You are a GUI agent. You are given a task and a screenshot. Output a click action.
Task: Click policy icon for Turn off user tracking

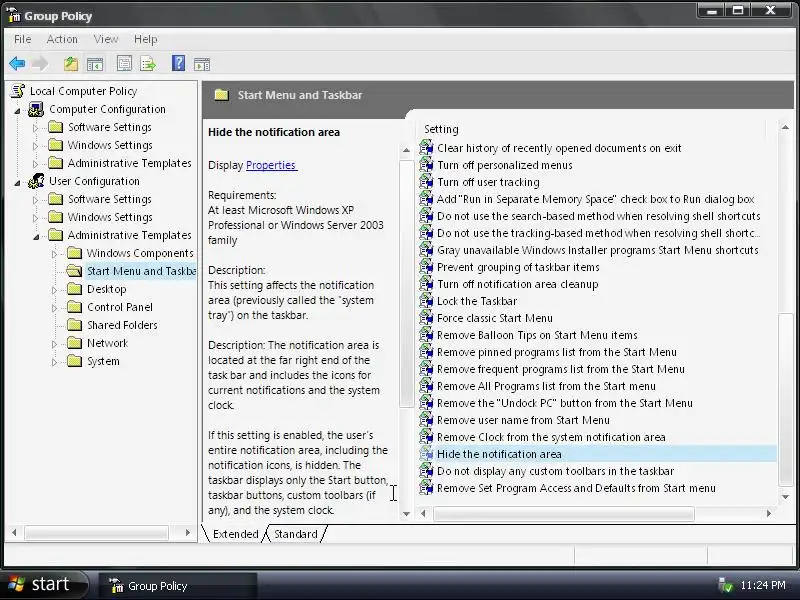coord(426,182)
